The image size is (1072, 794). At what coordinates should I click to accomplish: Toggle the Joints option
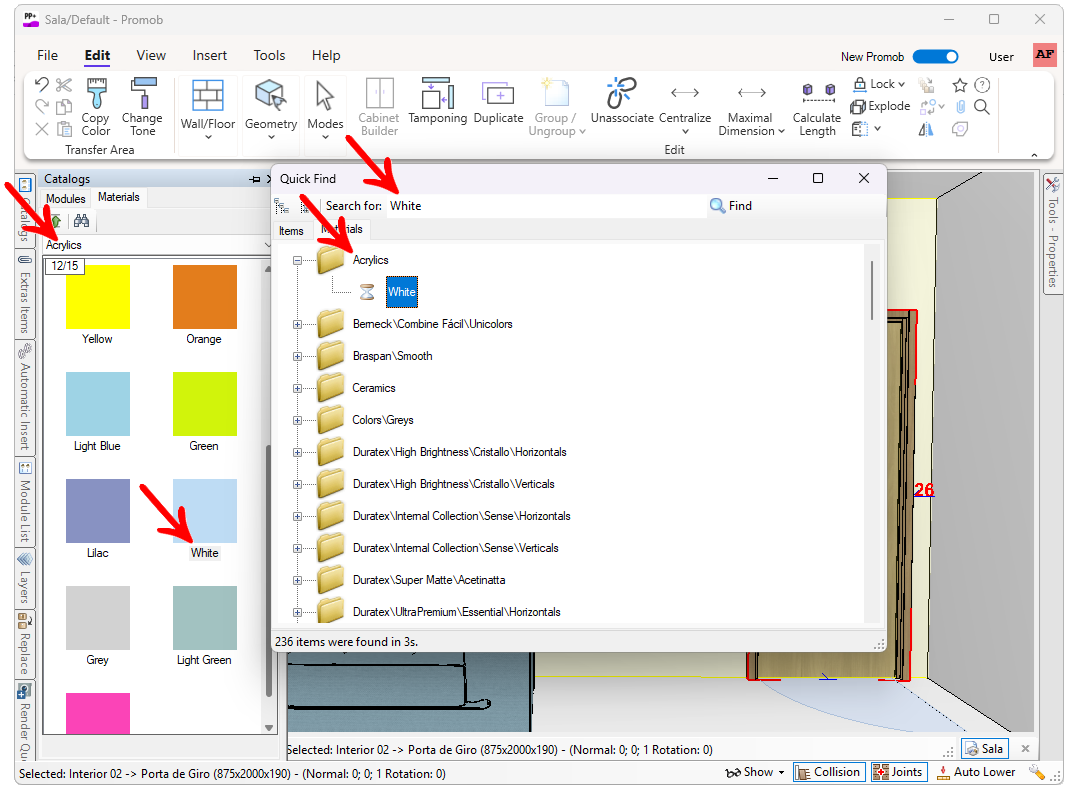click(897, 772)
